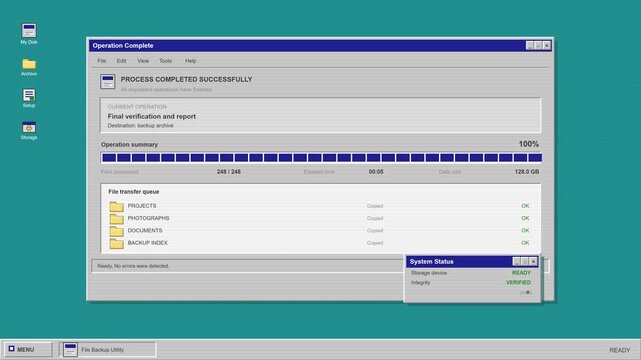Screen dimensions: 641x360
Task: Click the OK status for PHOTOGRAPHS
Action: point(525,218)
